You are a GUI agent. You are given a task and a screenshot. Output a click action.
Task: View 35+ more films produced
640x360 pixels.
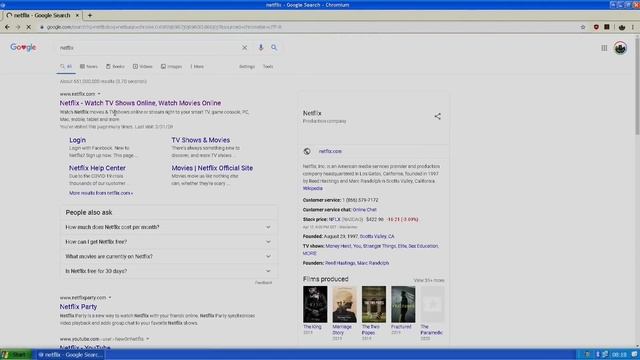[429, 280]
